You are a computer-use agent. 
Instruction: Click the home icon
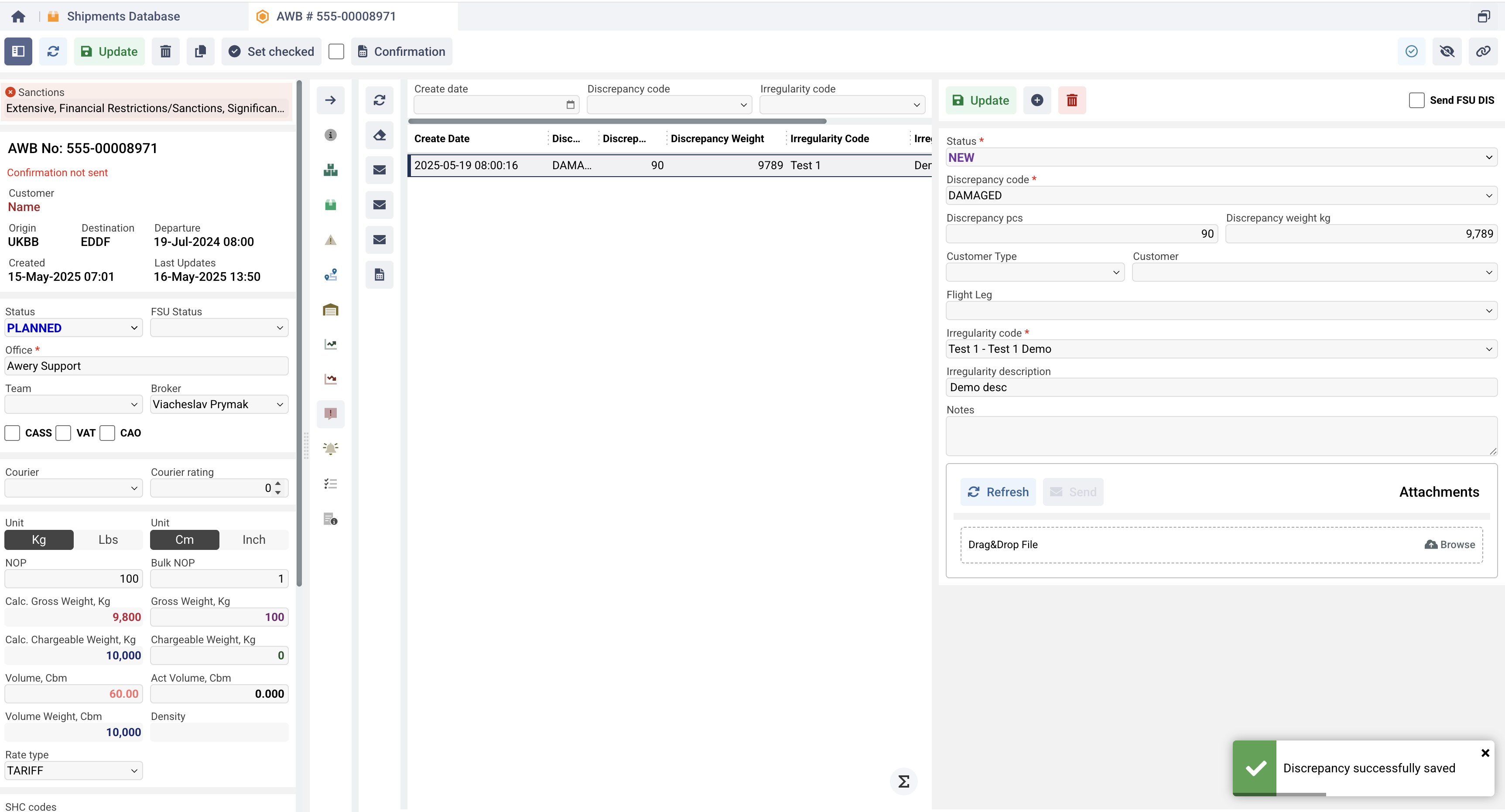pyautogui.click(x=18, y=17)
